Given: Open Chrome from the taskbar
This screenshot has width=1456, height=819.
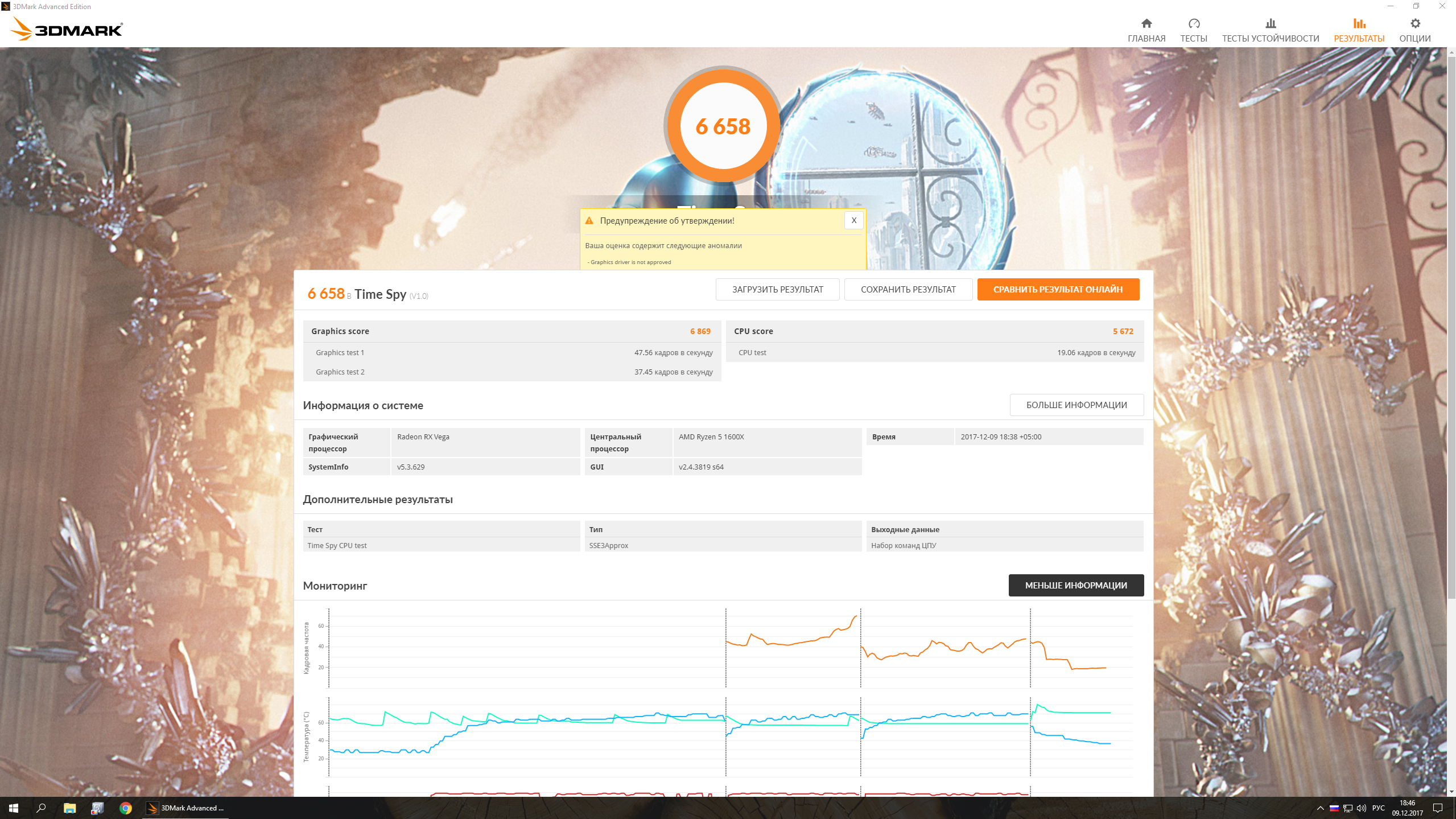Looking at the screenshot, I should pyautogui.click(x=126, y=808).
